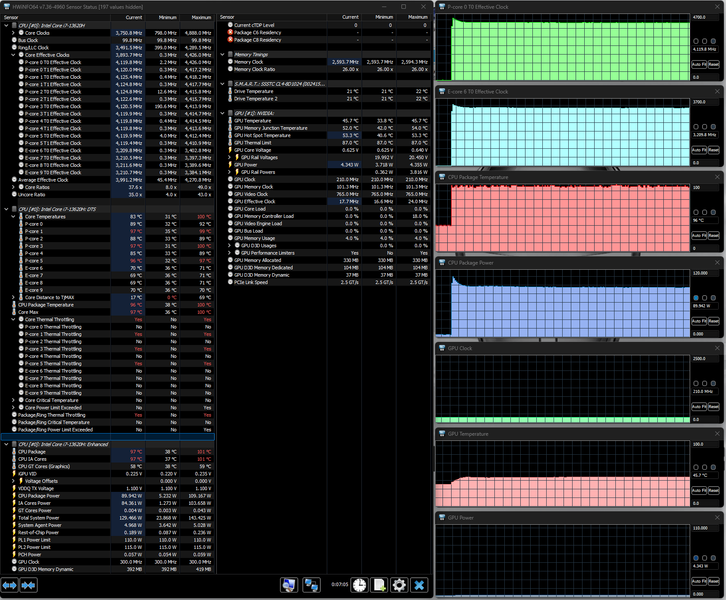
Task: Click Auto Fit in CPU Package Temperature graph
Action: point(699,236)
